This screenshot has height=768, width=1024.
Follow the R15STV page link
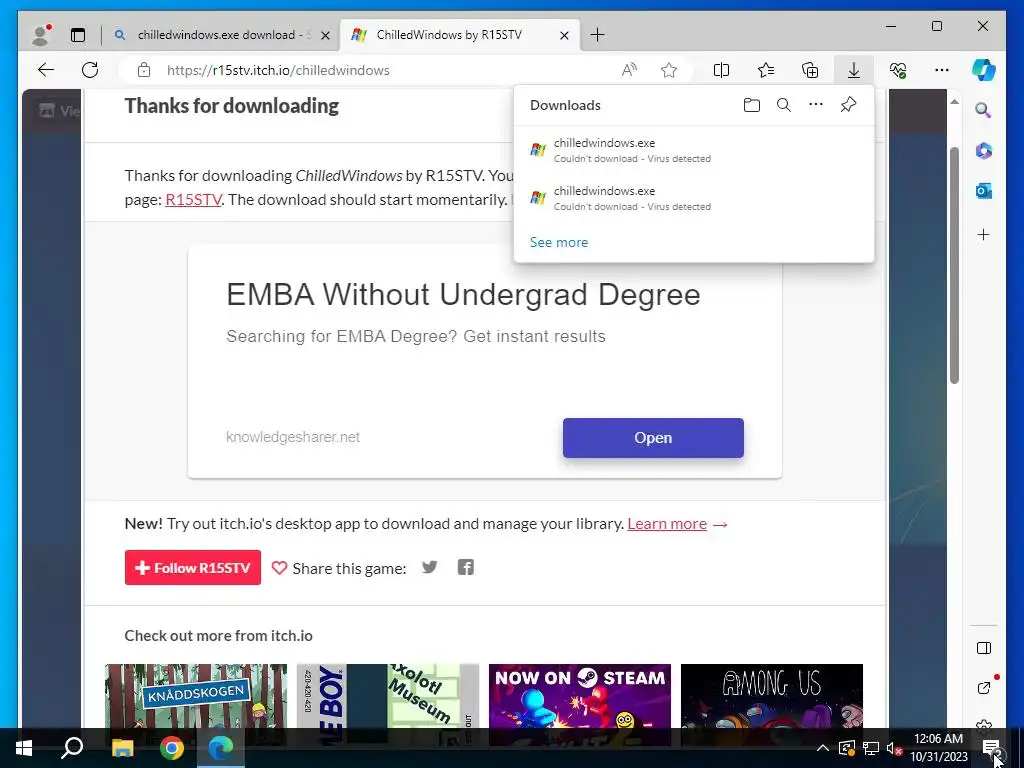point(193,199)
